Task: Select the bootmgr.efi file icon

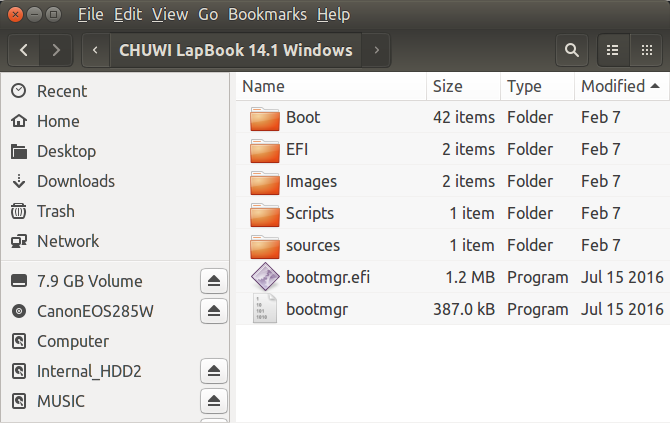Action: click(x=265, y=277)
